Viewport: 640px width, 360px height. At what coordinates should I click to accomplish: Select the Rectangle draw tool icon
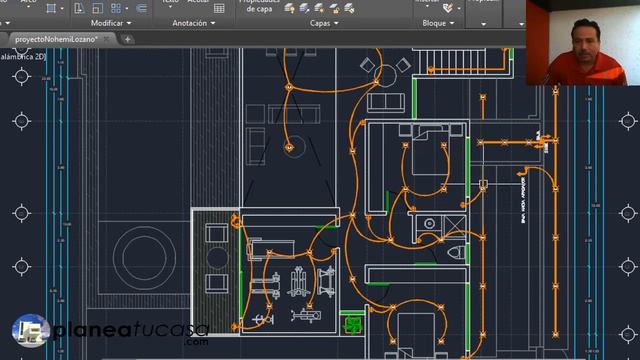(51, 8)
